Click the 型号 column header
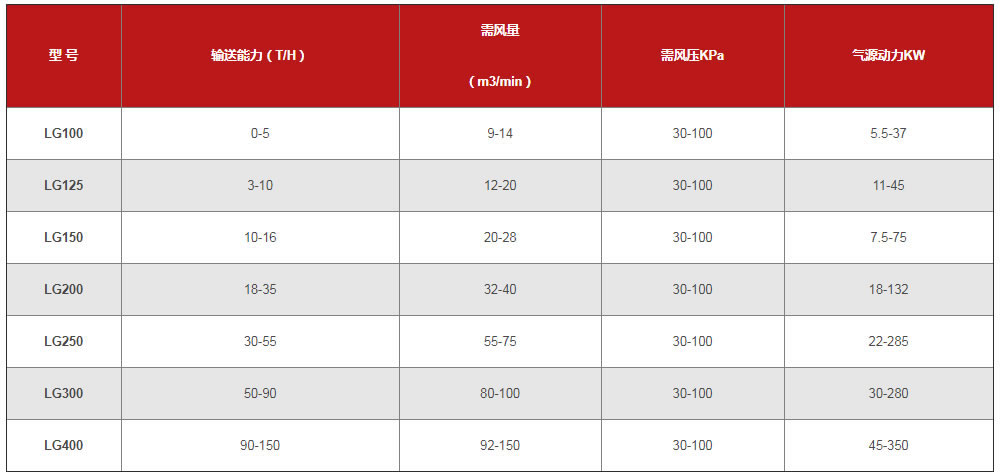Viewport: 1000px width, 476px height. point(63,56)
